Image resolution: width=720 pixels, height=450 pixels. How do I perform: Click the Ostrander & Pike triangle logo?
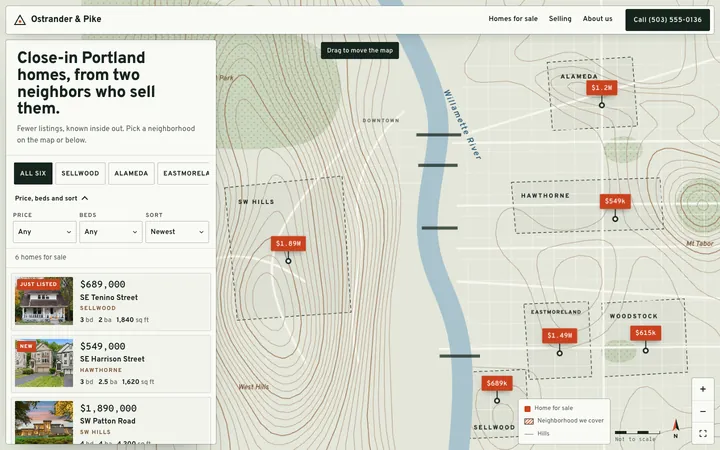coord(20,20)
